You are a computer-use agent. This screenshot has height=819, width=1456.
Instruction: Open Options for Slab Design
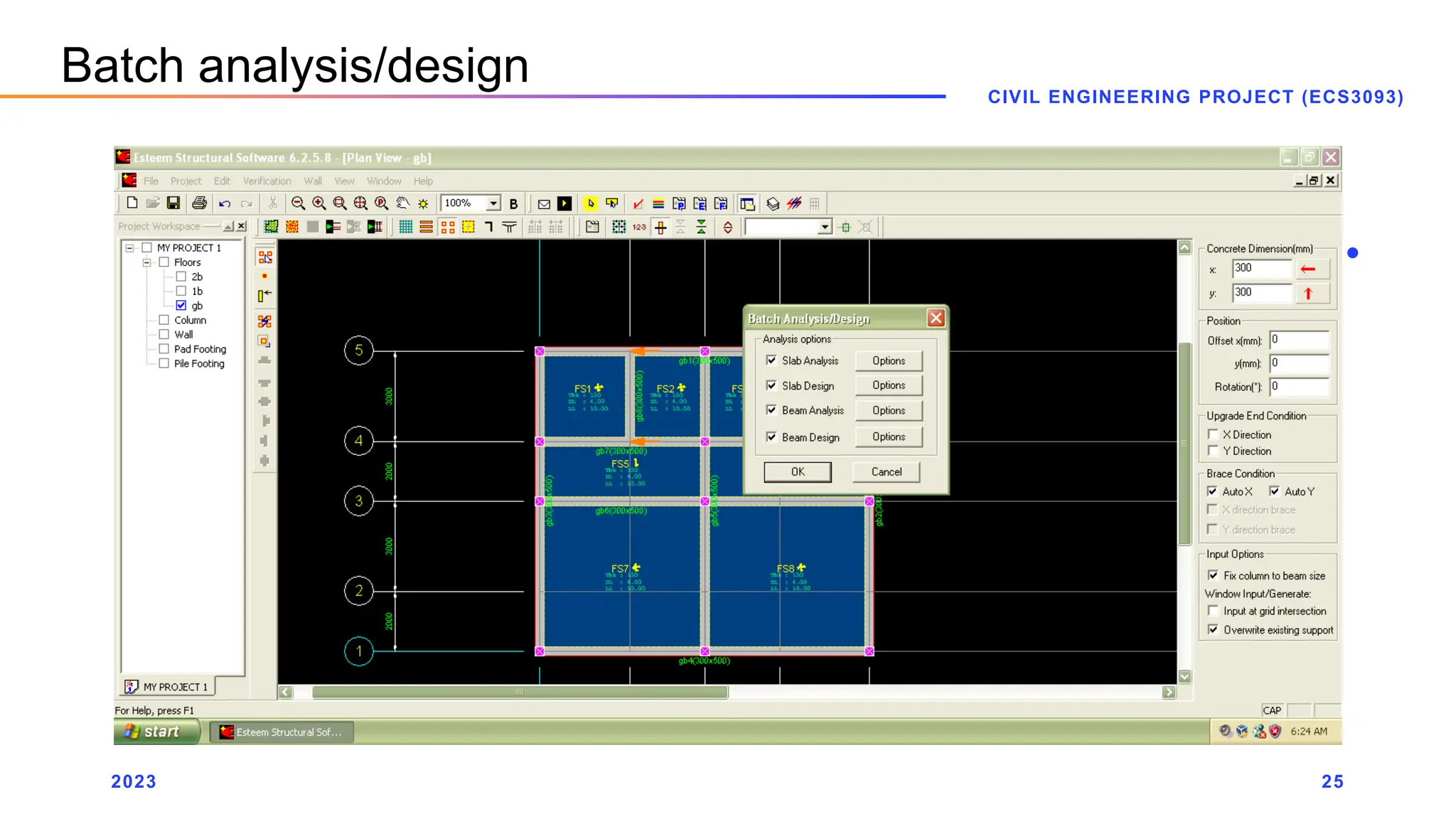pyautogui.click(x=889, y=385)
